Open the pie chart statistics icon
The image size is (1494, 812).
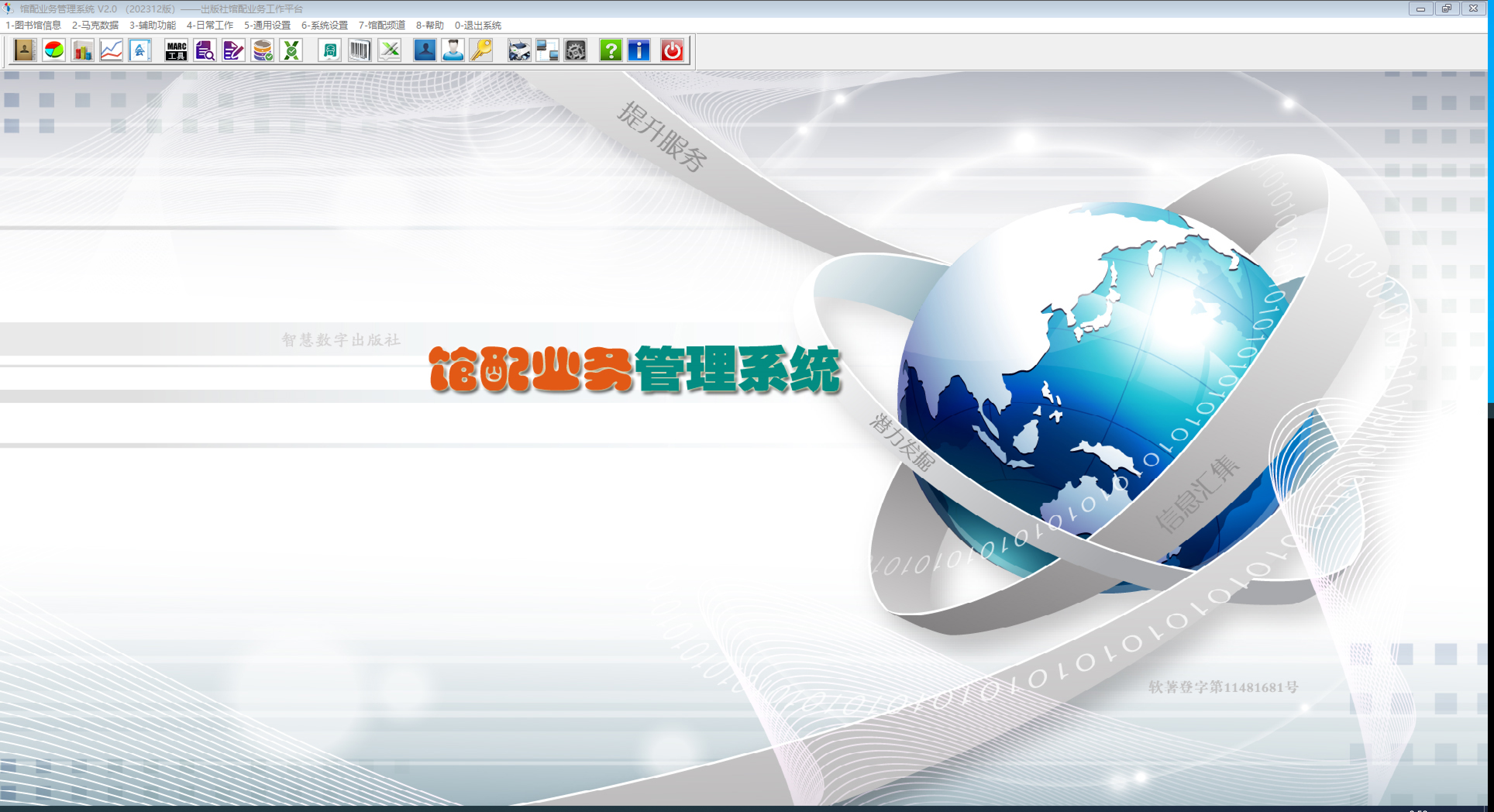[54, 50]
